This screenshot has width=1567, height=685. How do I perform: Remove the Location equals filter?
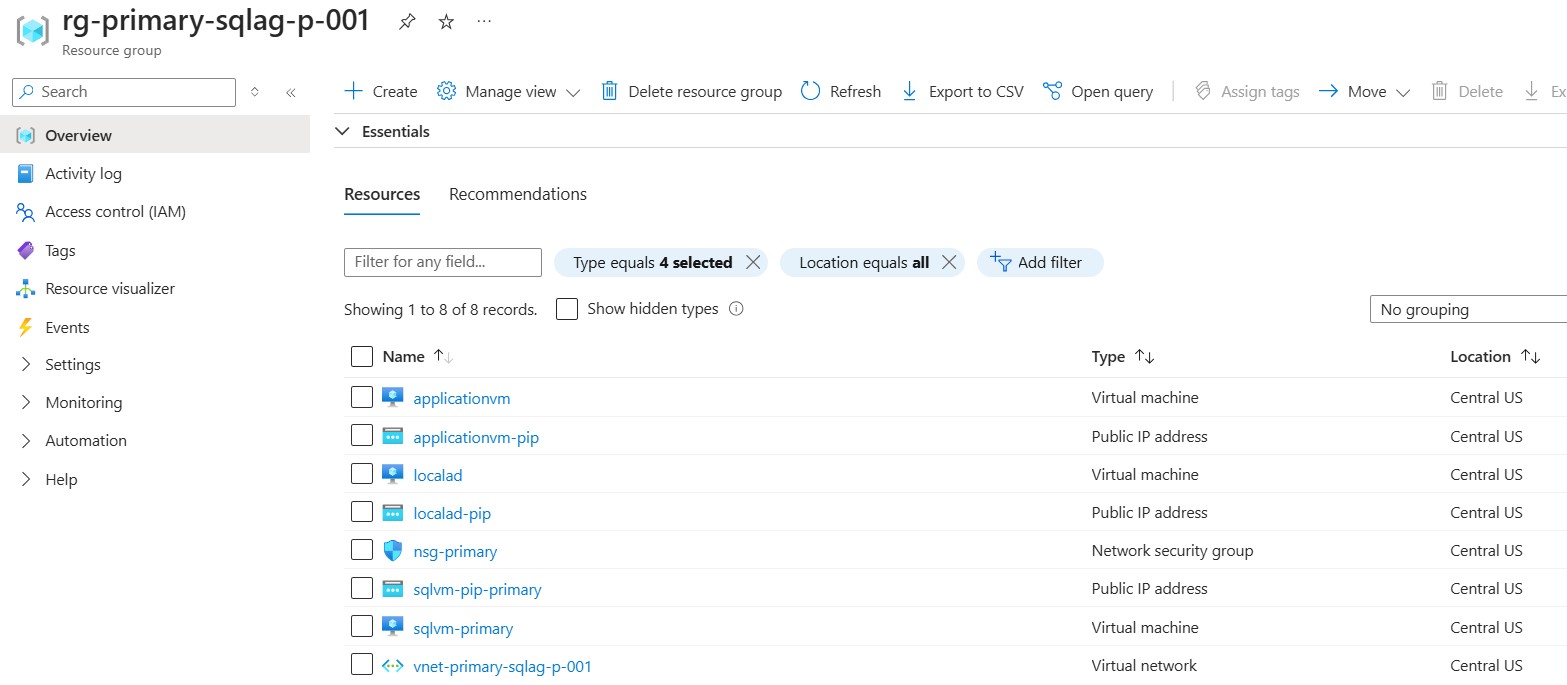pyautogui.click(x=950, y=263)
